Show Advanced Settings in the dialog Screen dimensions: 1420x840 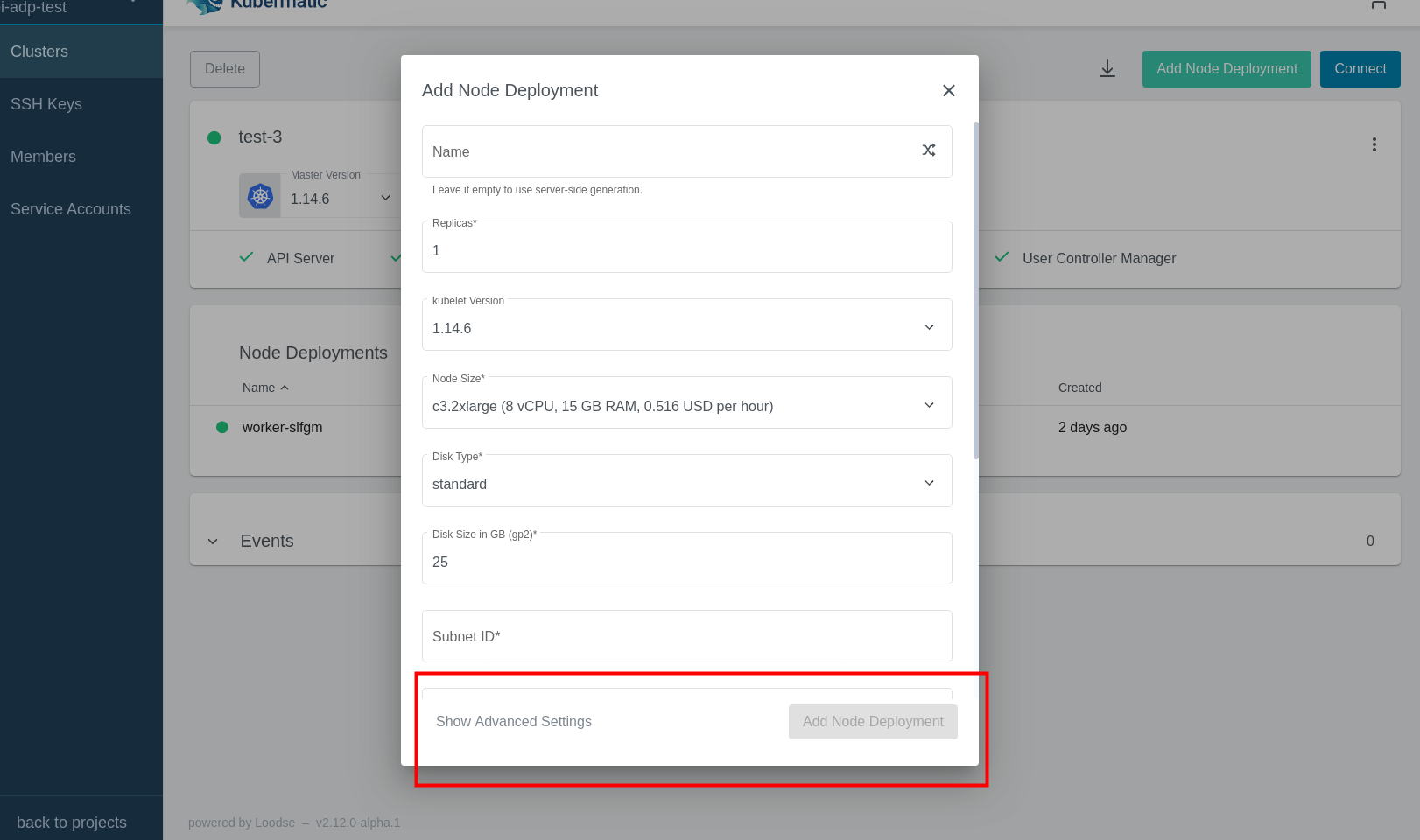(x=514, y=721)
